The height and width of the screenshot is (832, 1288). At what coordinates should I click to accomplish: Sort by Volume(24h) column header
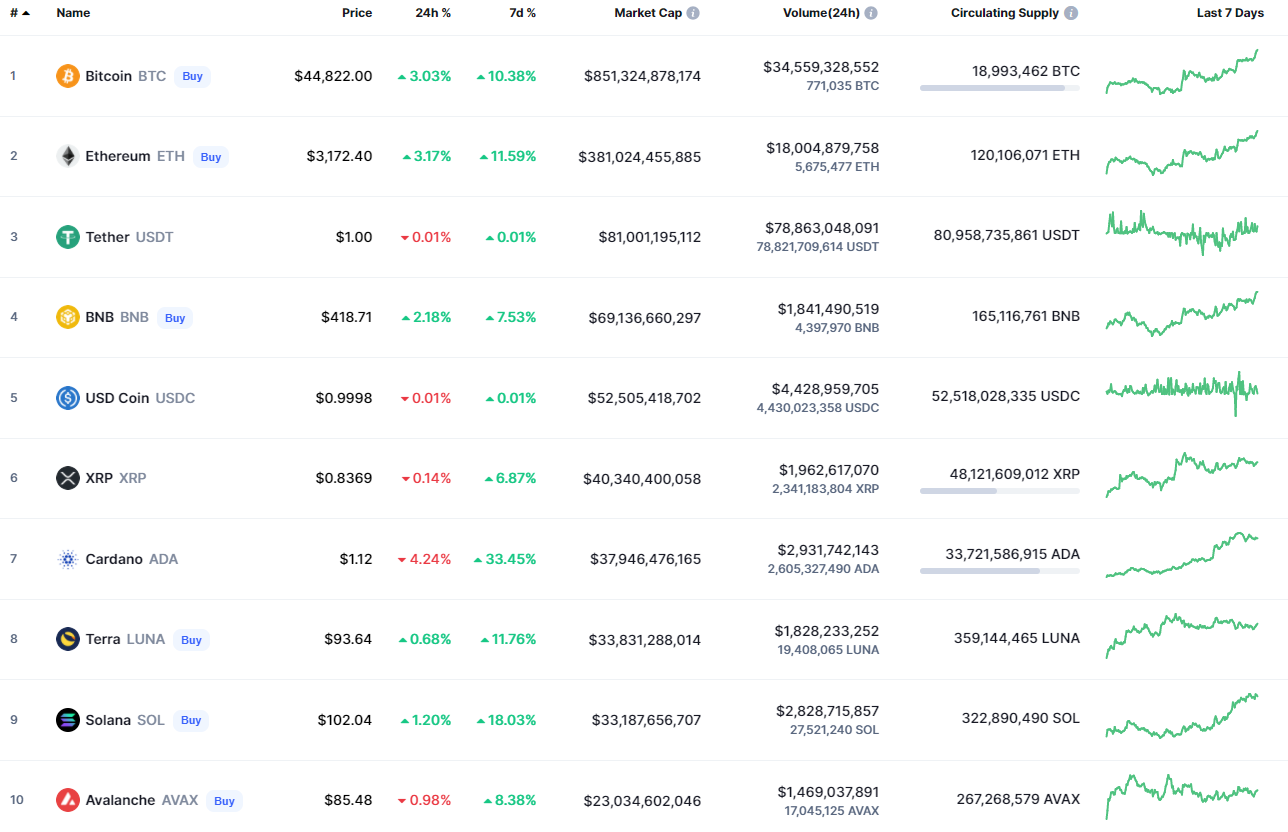point(820,13)
